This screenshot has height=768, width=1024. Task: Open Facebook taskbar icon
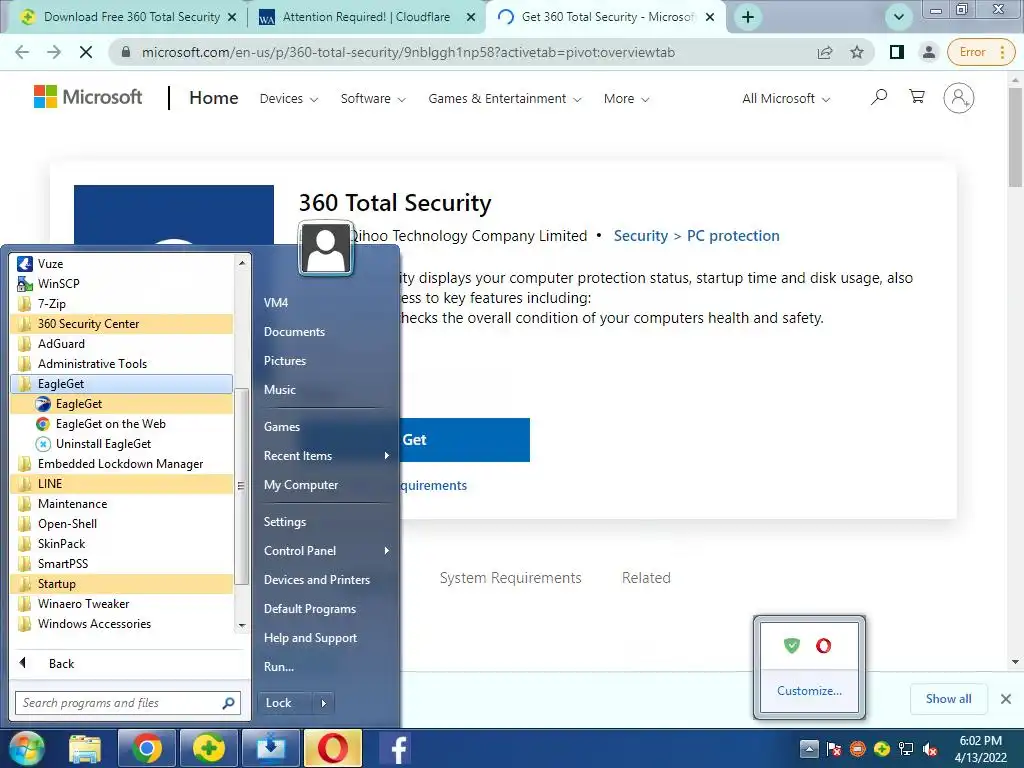click(395, 748)
